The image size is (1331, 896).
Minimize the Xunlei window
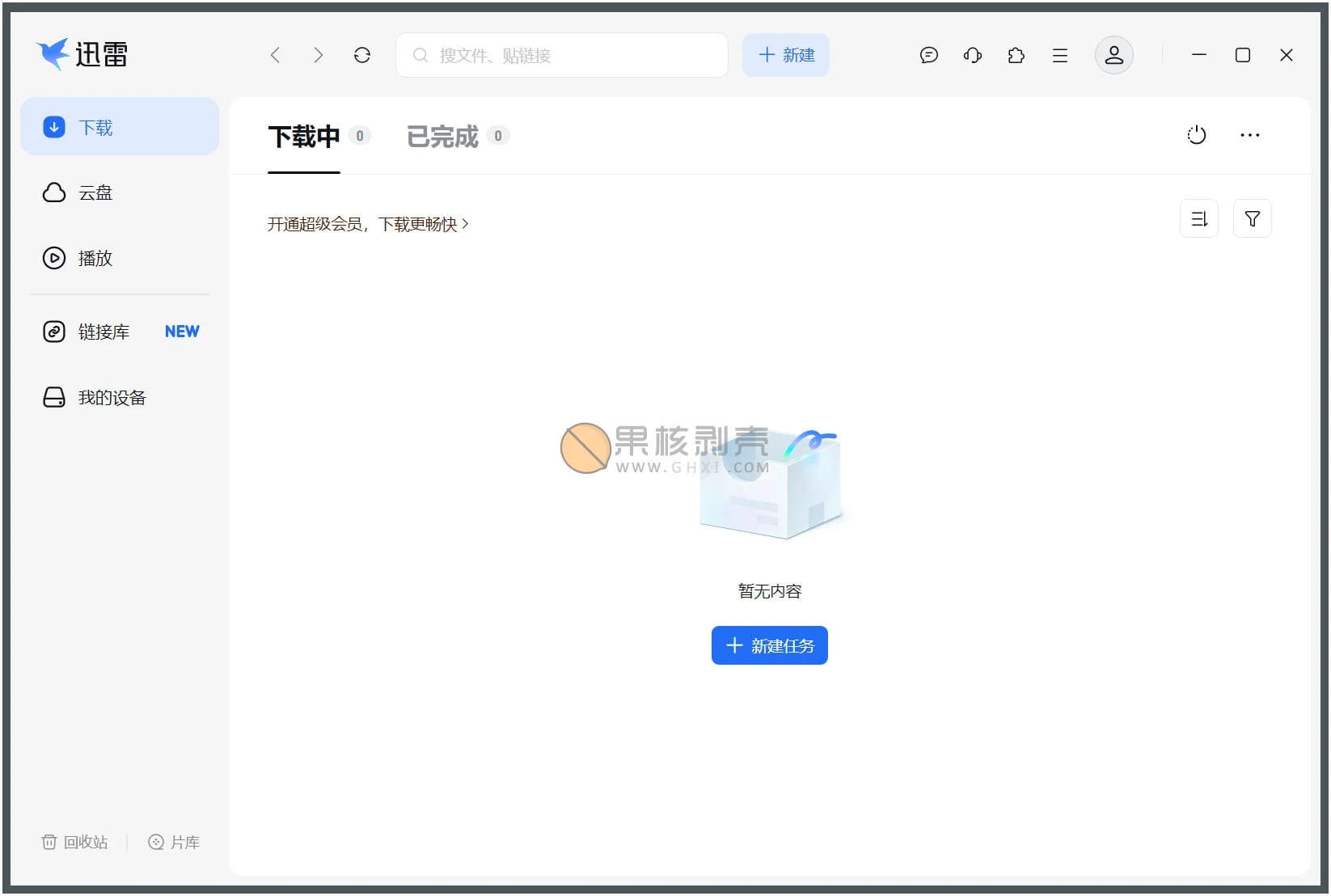tap(1199, 55)
